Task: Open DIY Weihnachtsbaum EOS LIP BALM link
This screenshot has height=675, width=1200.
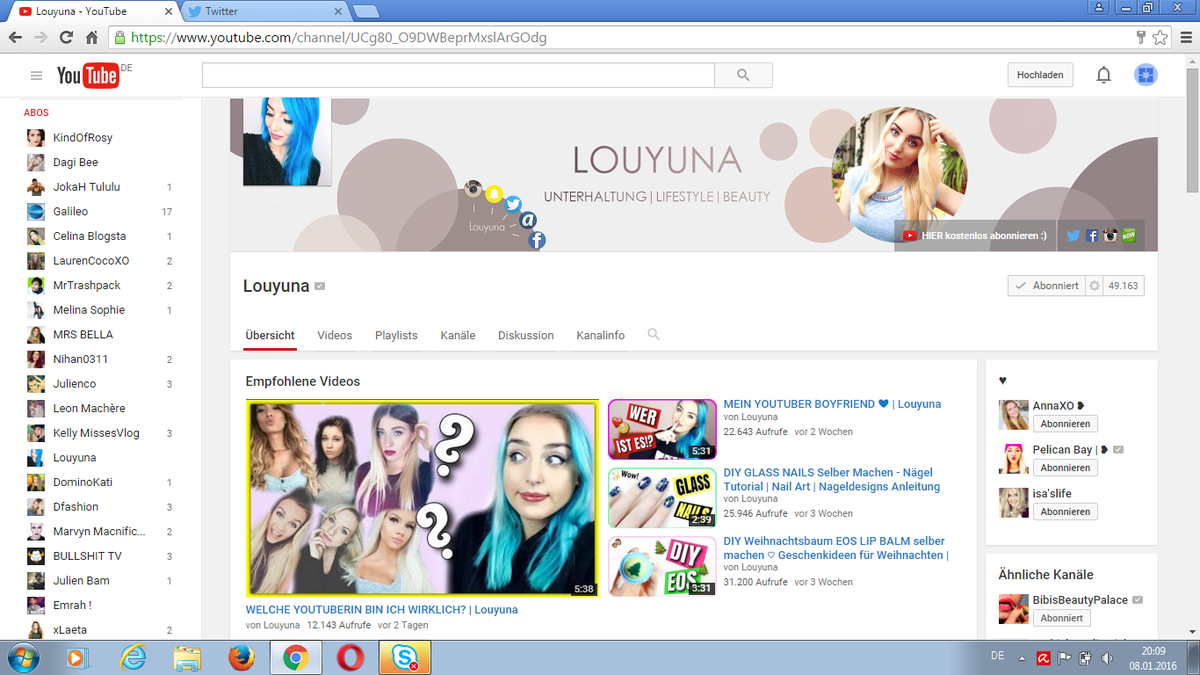Action: 836,548
